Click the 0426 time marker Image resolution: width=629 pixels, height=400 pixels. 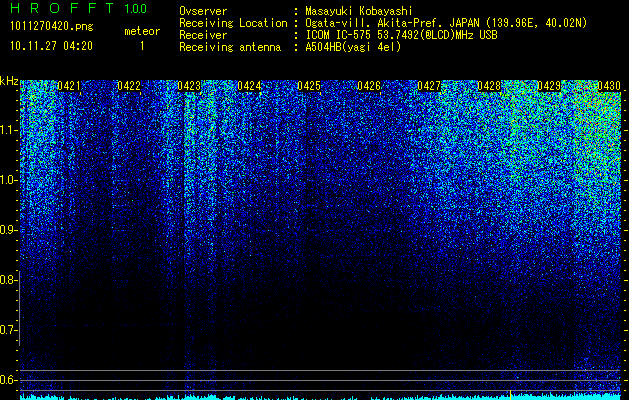(x=369, y=86)
